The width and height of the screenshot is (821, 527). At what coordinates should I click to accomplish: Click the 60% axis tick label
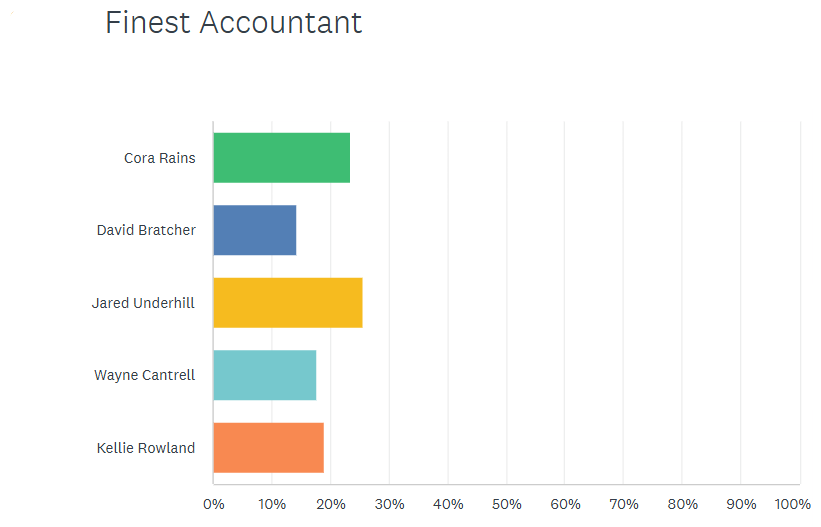click(x=565, y=504)
